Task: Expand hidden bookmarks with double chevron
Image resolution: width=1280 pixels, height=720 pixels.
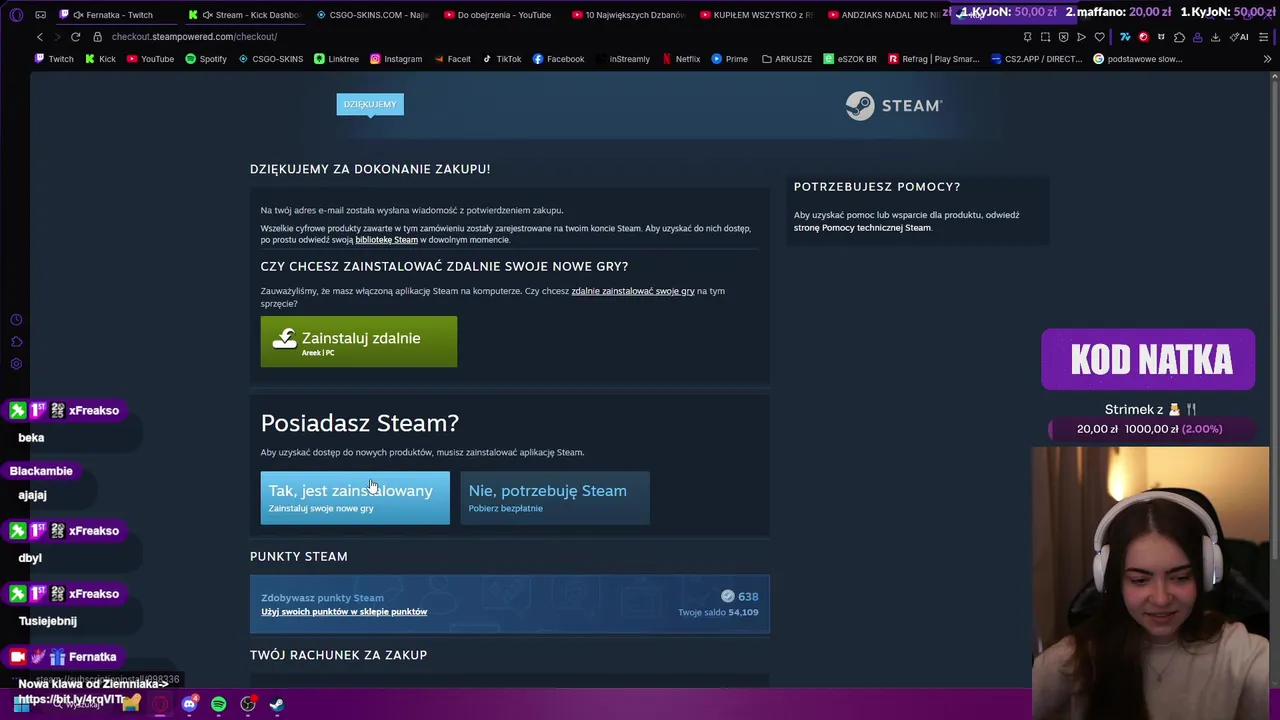Action: click(1267, 59)
